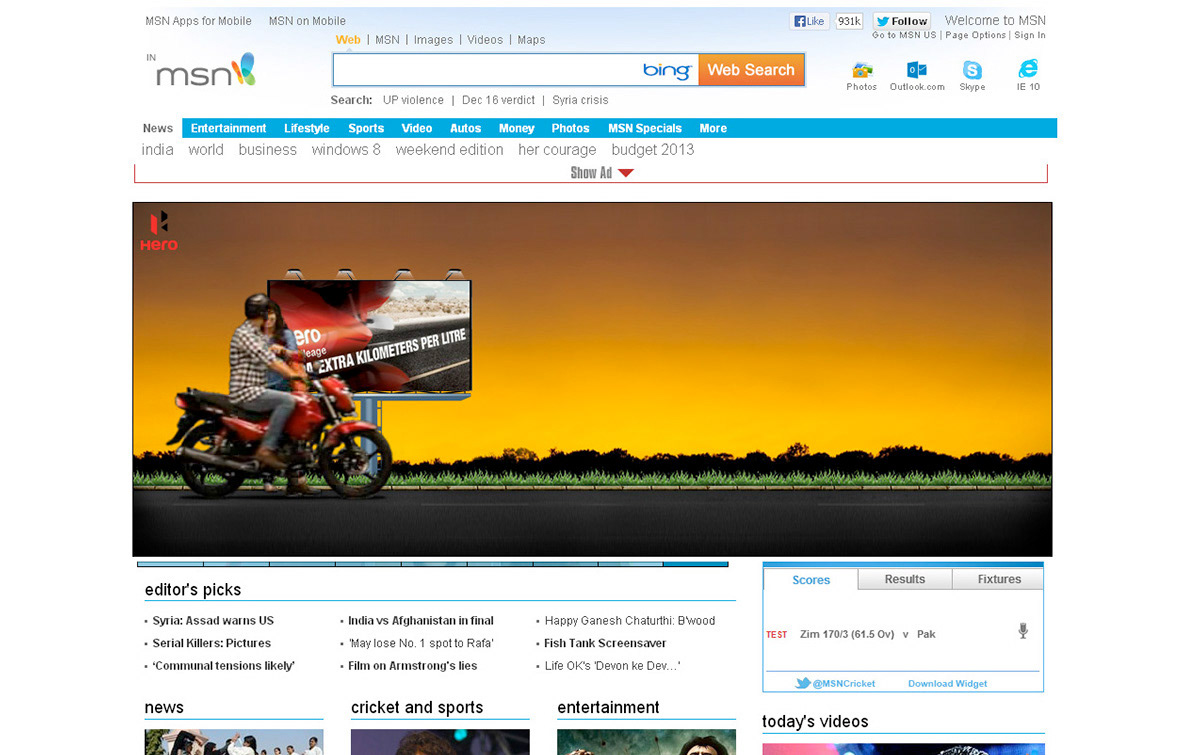Open Serial Killers: Pictures story
Screen dimensions: 1200x755
[211, 643]
